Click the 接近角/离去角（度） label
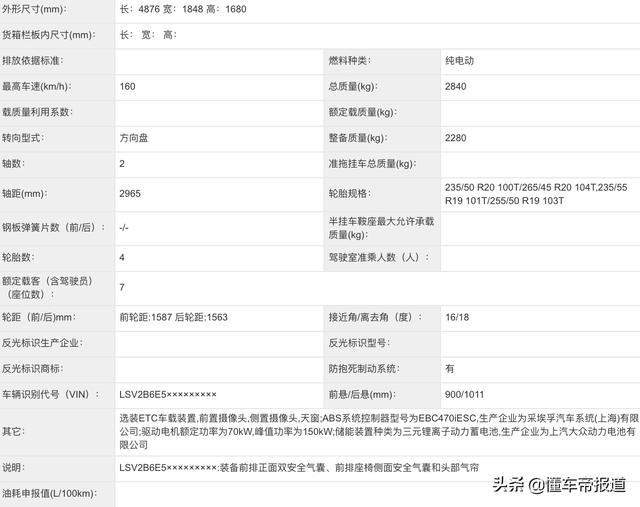640x507 pixels. pos(376,317)
